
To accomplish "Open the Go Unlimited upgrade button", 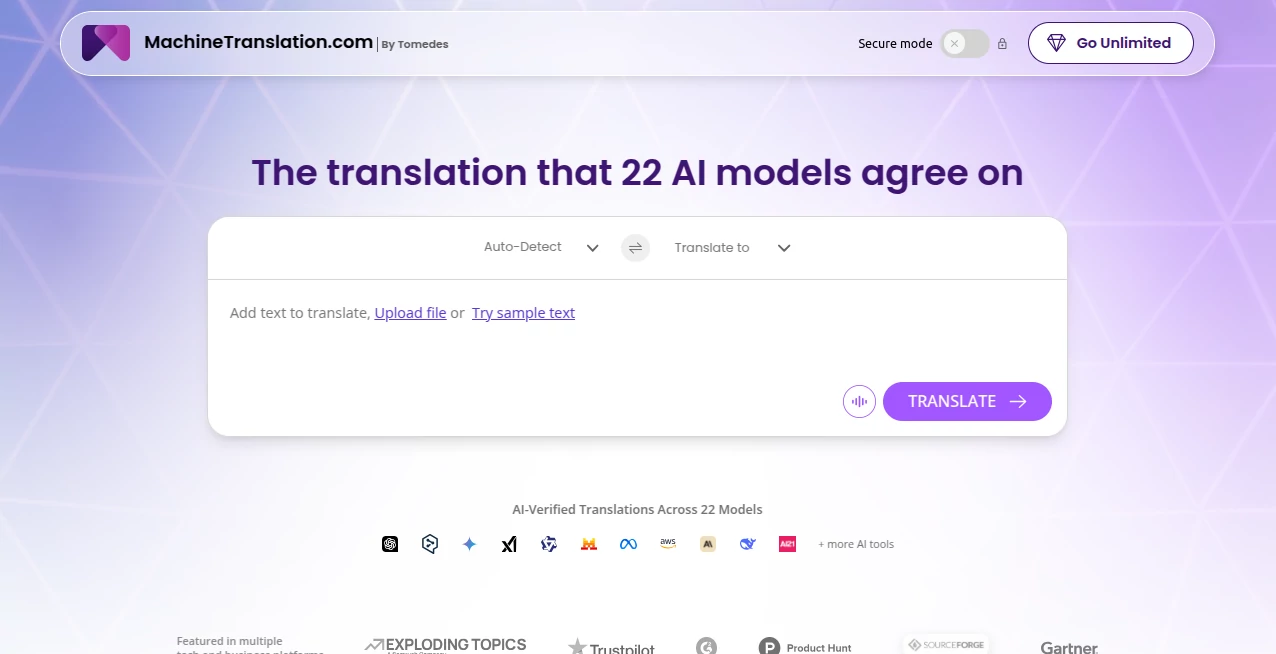I will point(1110,43).
